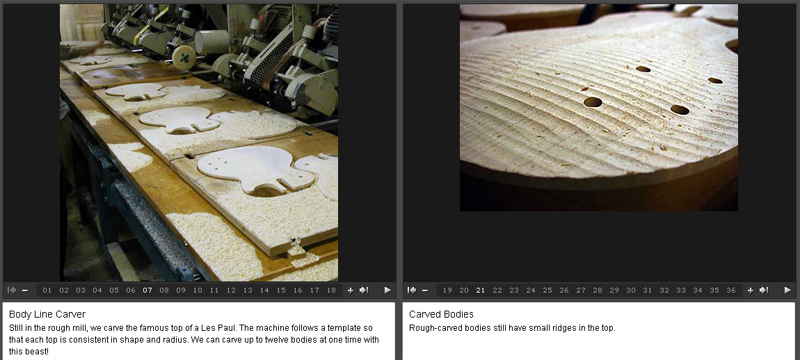This screenshot has width=800, height=360.
Task: Play the right gallery slideshow
Action: click(x=787, y=290)
